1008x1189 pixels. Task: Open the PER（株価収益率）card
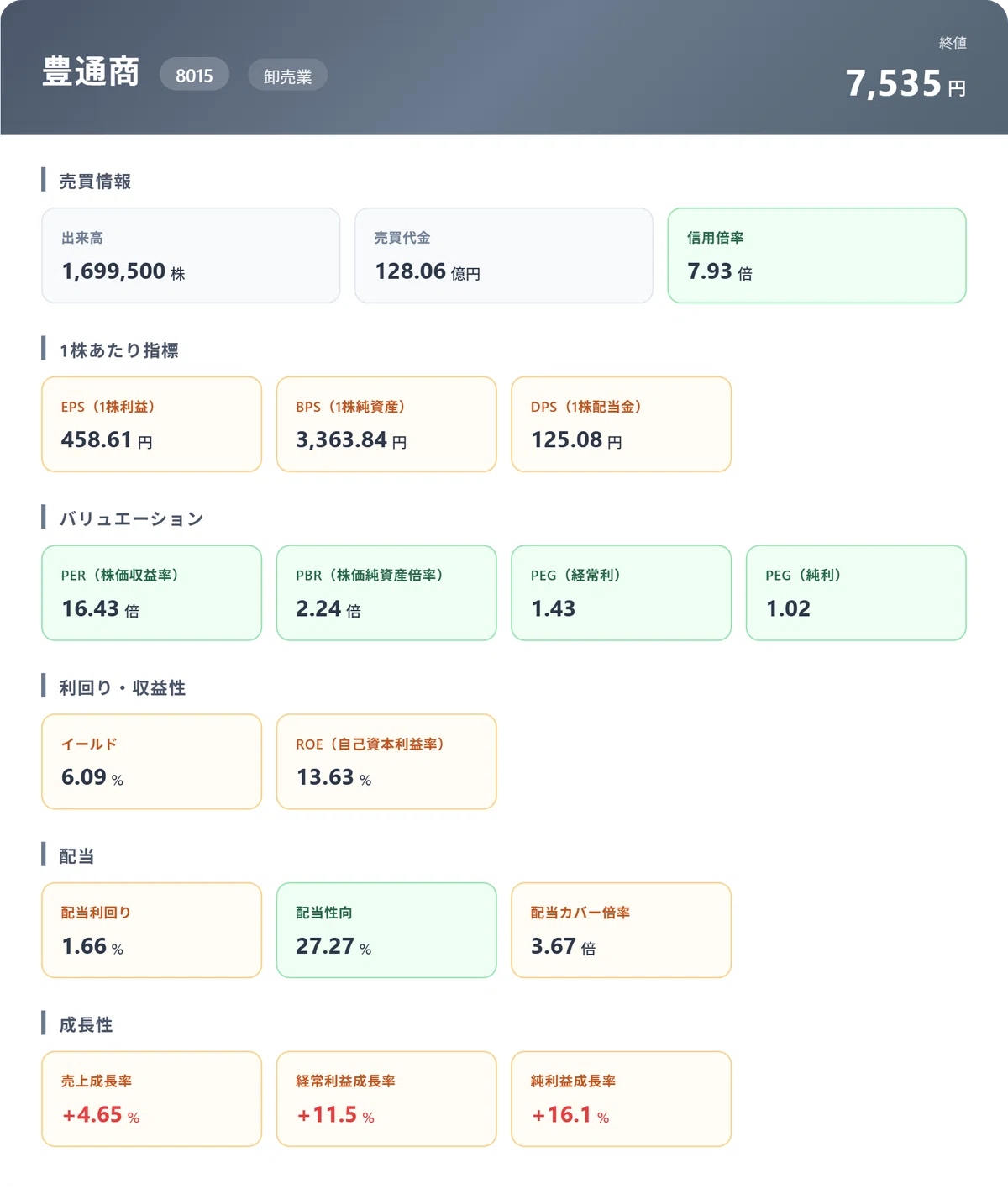[x=152, y=593]
